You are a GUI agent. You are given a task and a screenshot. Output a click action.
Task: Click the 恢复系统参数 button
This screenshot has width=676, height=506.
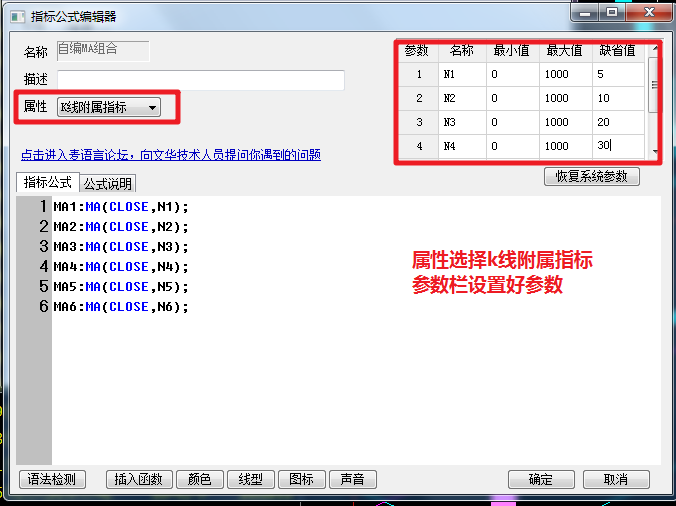(x=591, y=176)
